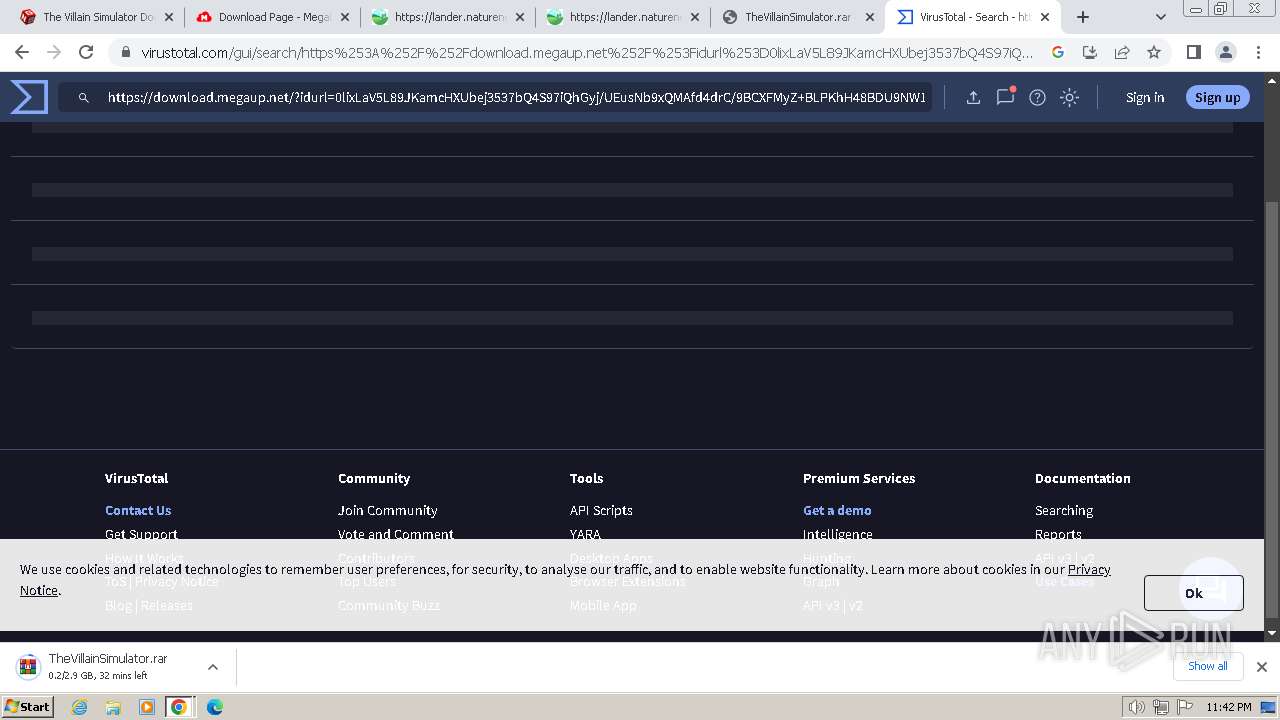
Task: Close the downloads bar
Action: [x=1262, y=667]
